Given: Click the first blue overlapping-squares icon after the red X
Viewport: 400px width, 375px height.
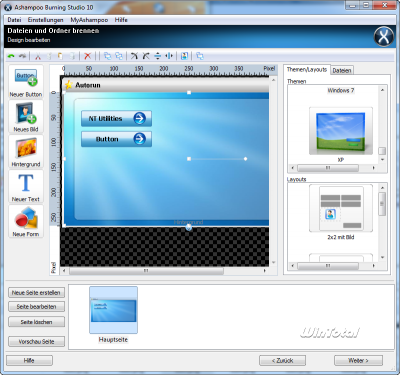Looking at the screenshot, I should [107, 56].
